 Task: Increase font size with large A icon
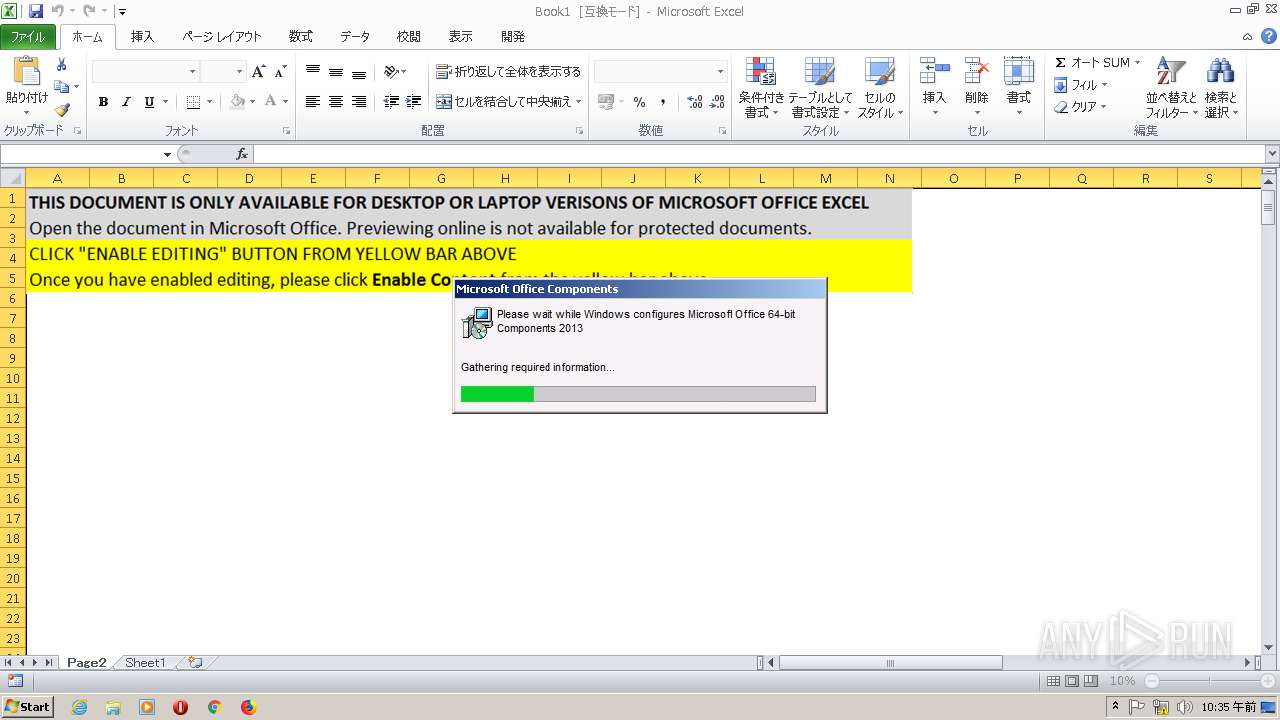[258, 72]
